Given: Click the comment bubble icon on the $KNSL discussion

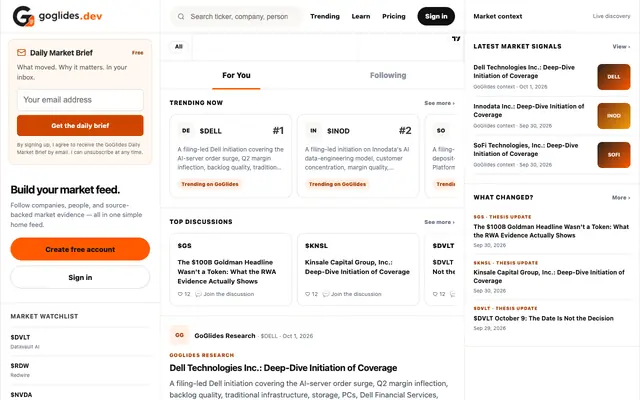Looking at the screenshot, I should click(326, 294).
